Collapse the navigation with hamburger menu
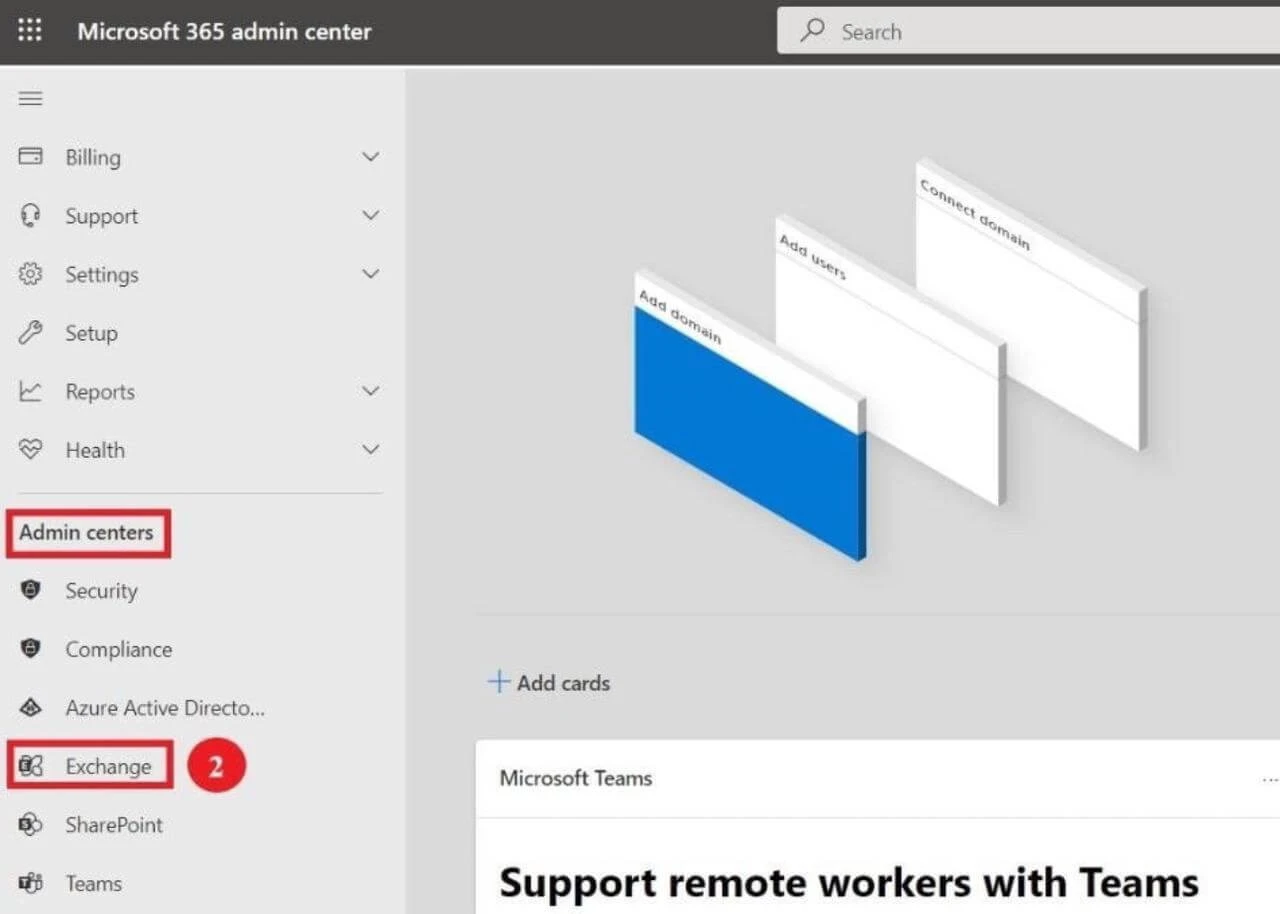 (29, 98)
